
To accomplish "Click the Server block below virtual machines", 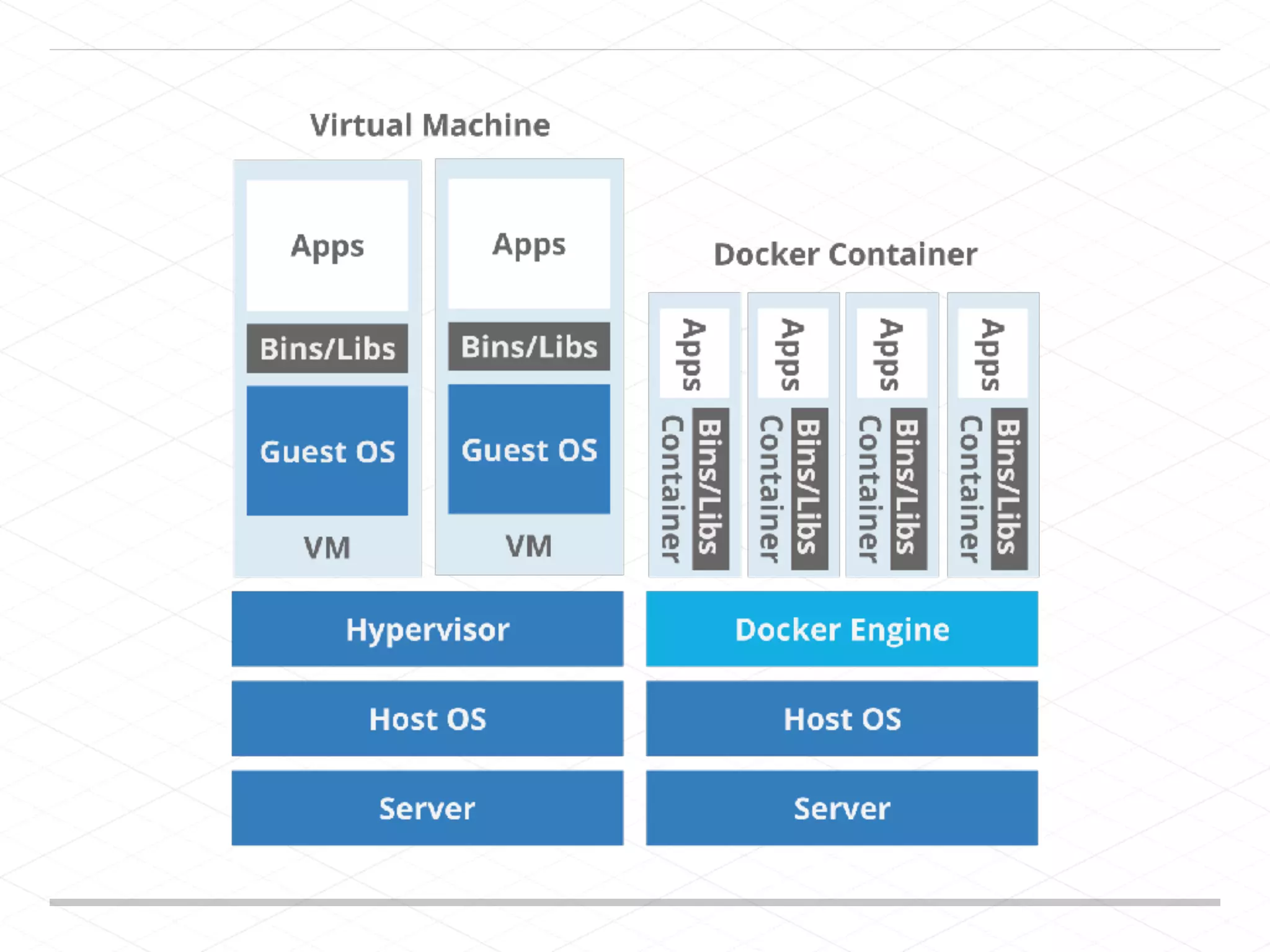I will 427,808.
